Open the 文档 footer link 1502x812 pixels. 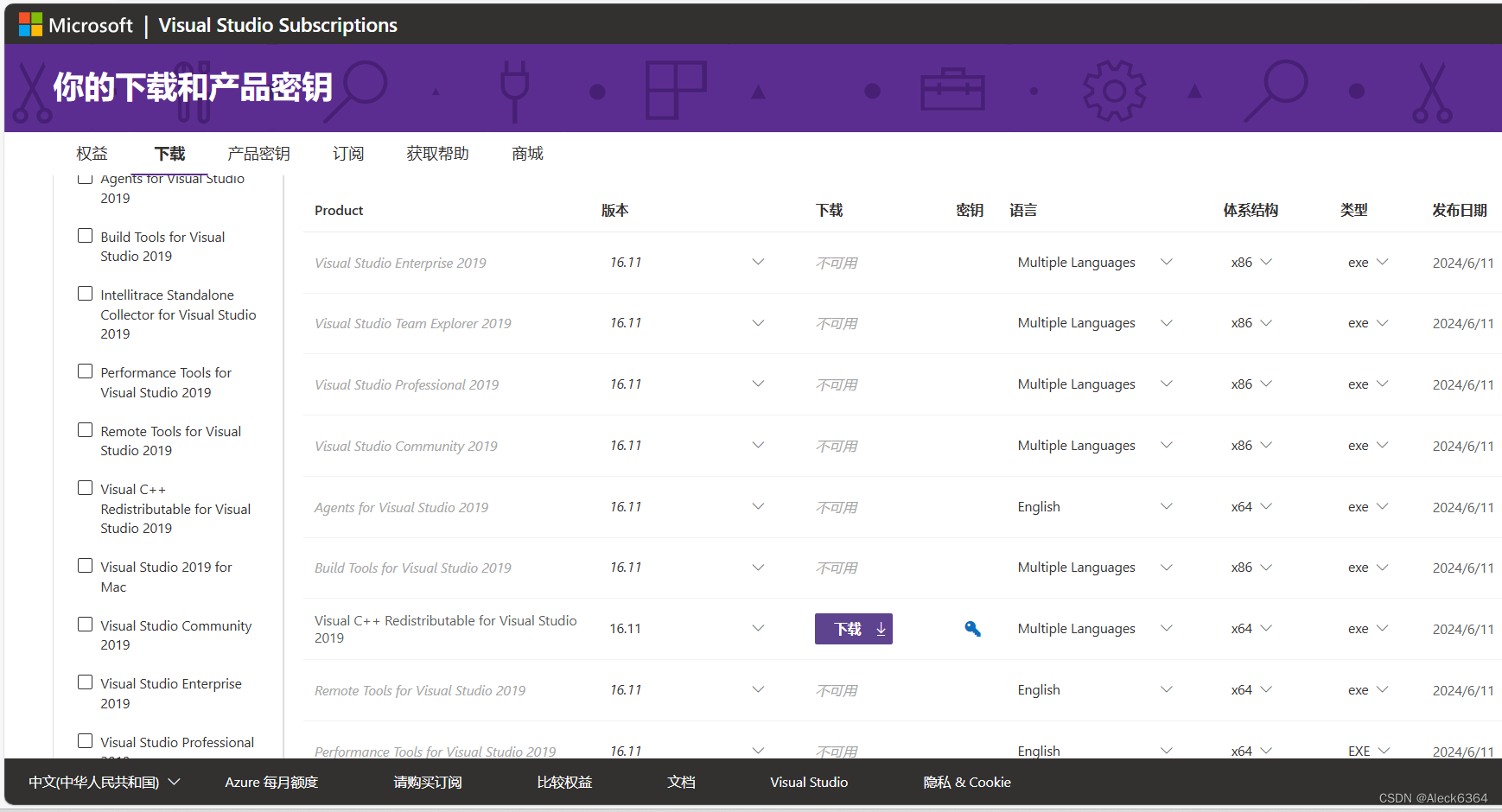point(681,783)
